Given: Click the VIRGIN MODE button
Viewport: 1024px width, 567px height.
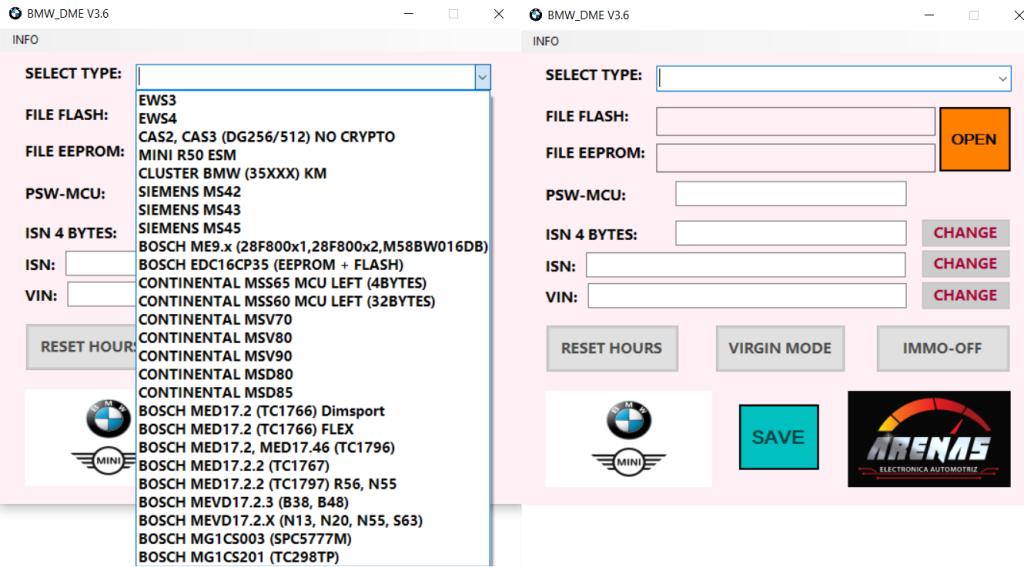Looking at the screenshot, I should 780,348.
